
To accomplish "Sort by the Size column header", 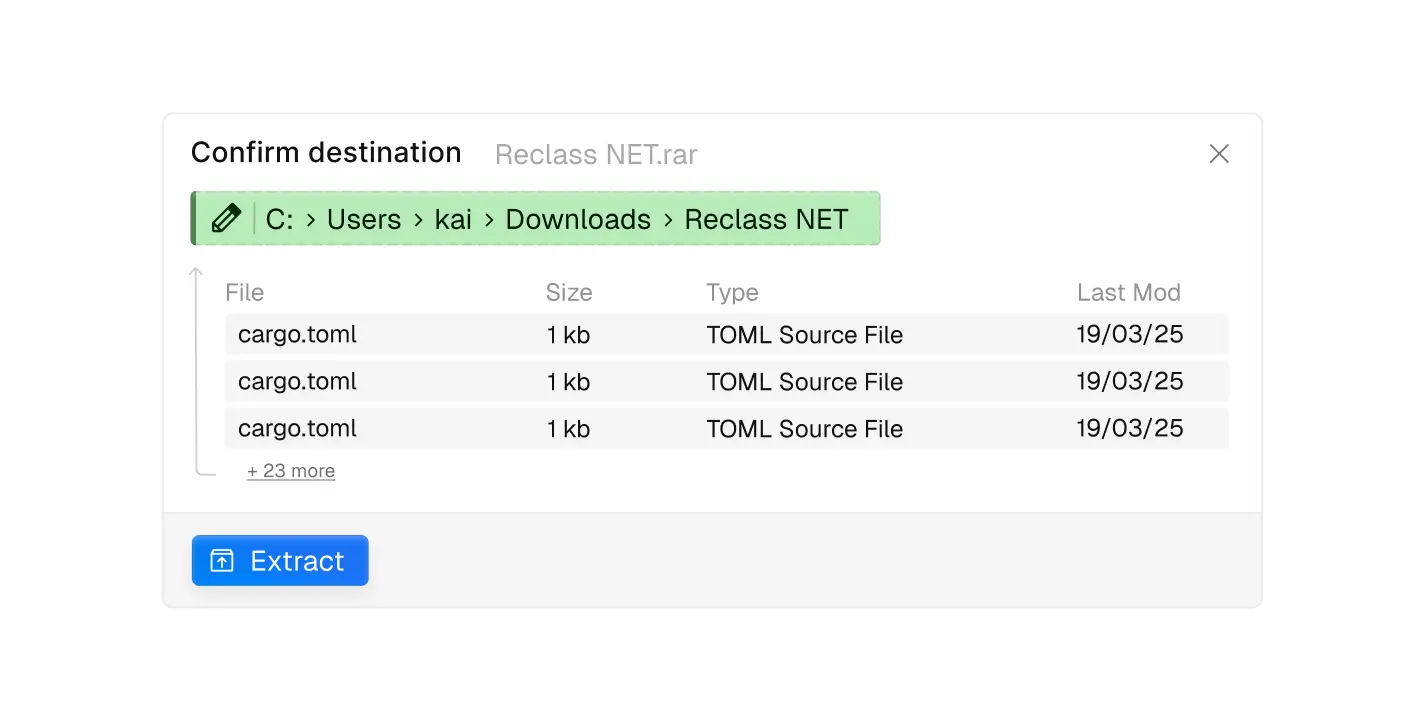I will (569, 293).
